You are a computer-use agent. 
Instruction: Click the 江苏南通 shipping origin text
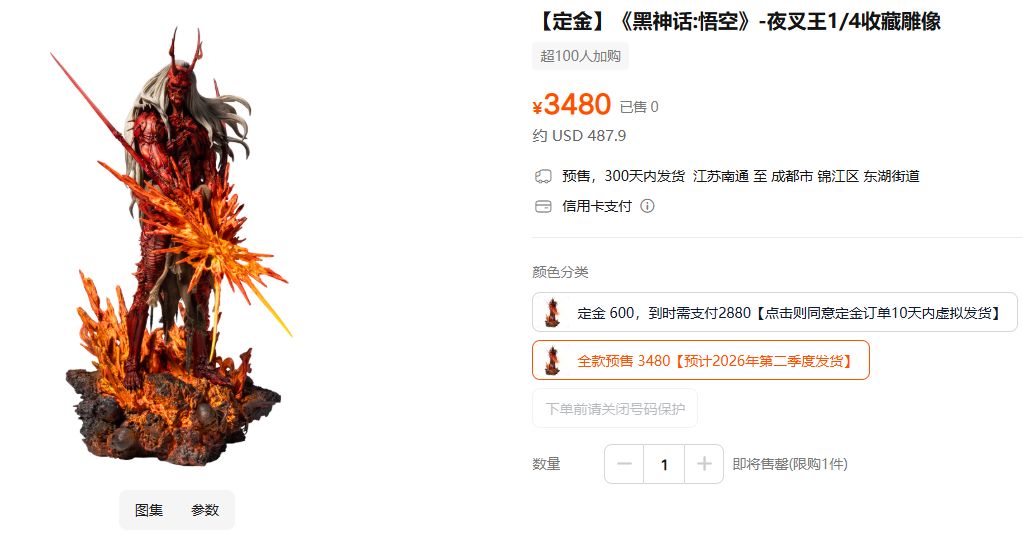[721, 176]
